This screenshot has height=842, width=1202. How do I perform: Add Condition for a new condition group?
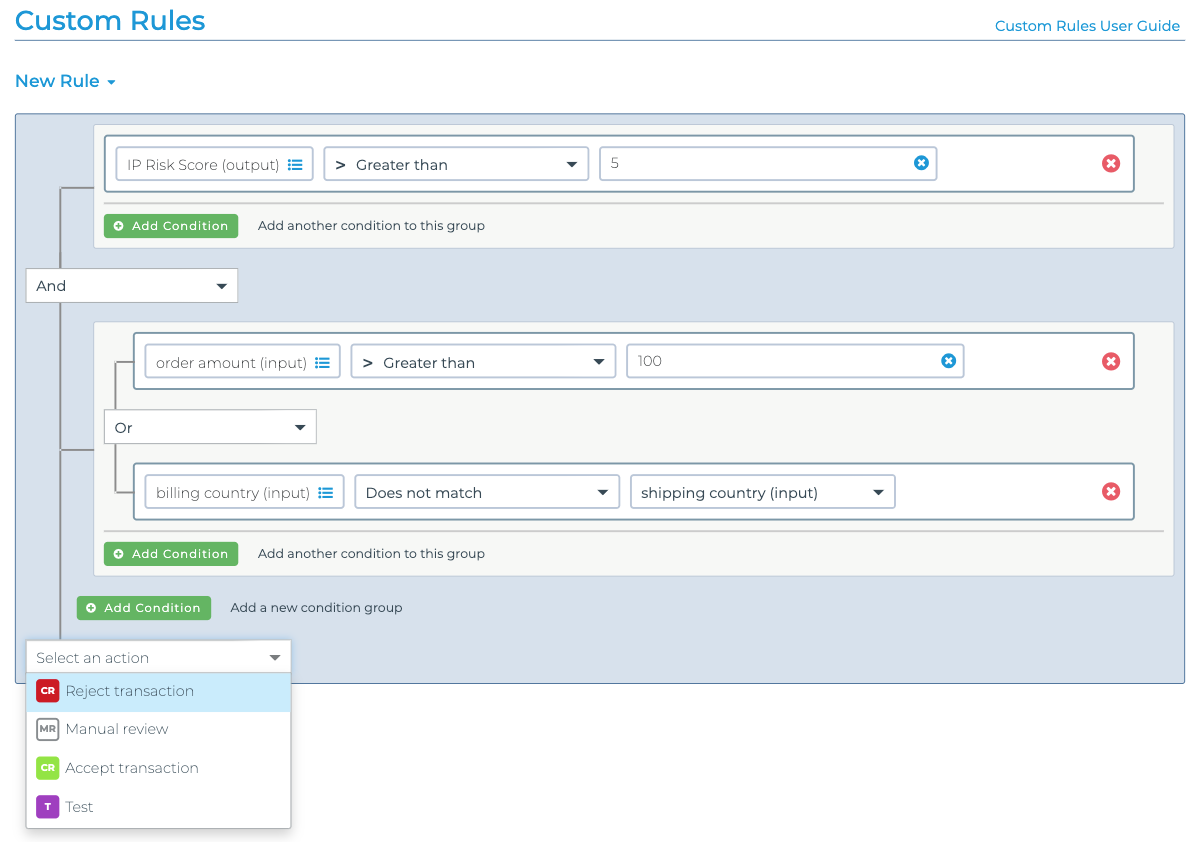(x=144, y=608)
